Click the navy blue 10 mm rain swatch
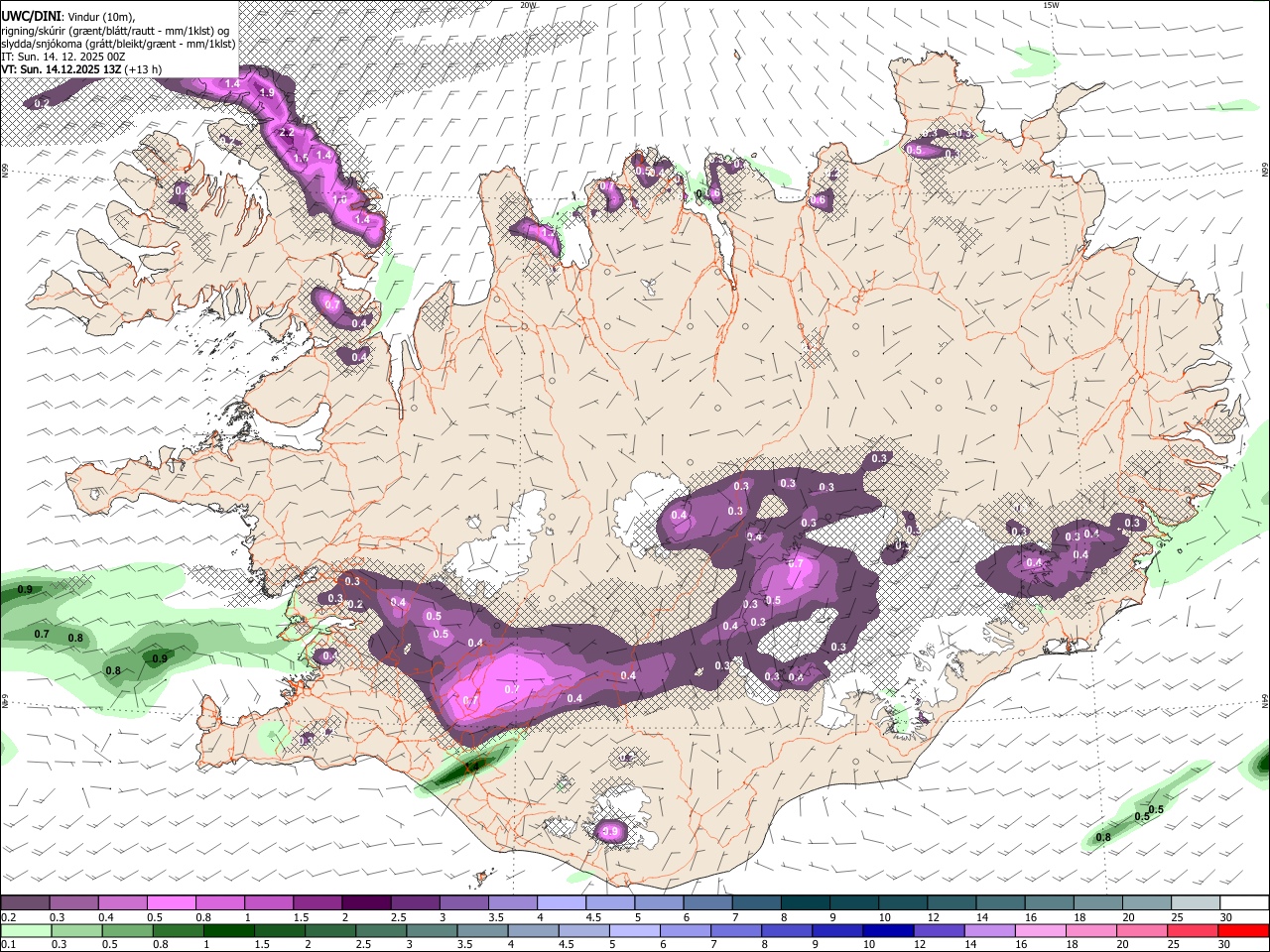 click(886, 930)
